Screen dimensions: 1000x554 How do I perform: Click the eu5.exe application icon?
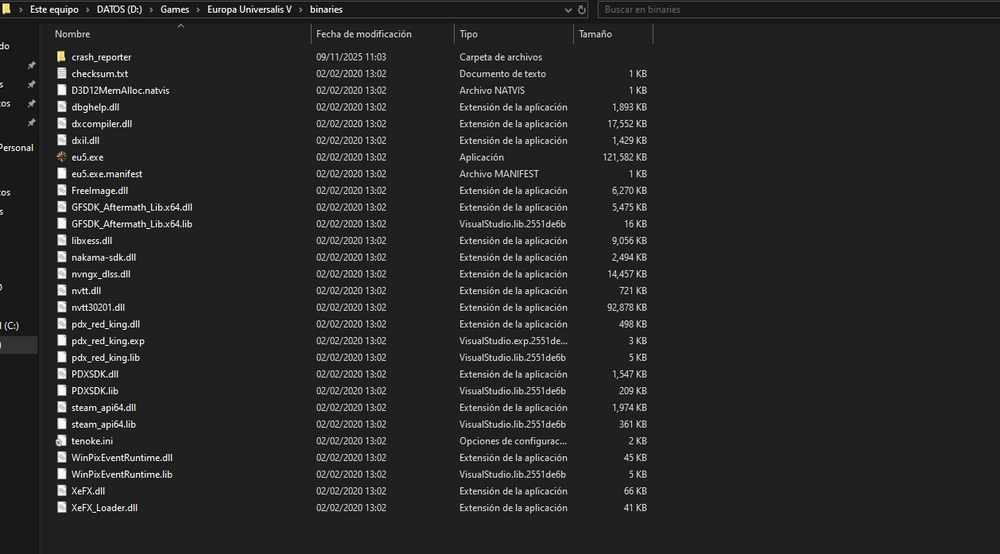click(62, 157)
